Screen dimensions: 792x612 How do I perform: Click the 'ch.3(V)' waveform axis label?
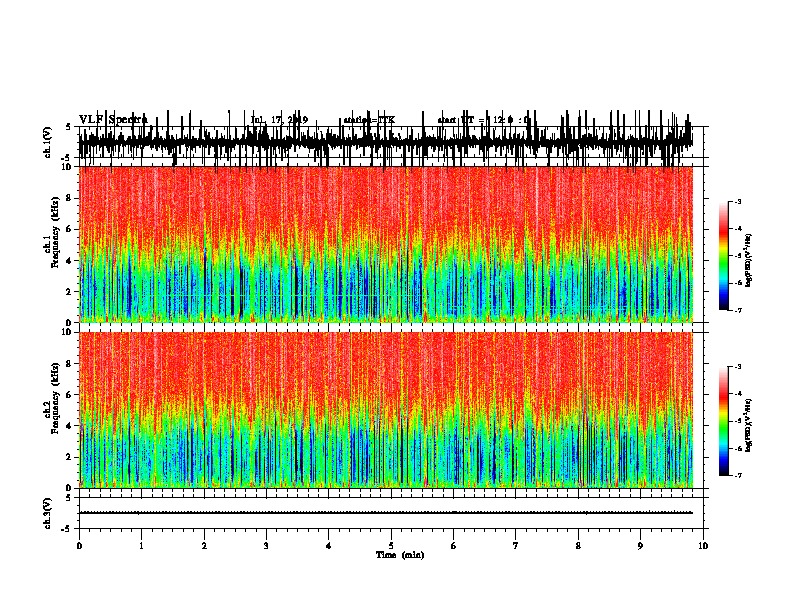pos(47,513)
